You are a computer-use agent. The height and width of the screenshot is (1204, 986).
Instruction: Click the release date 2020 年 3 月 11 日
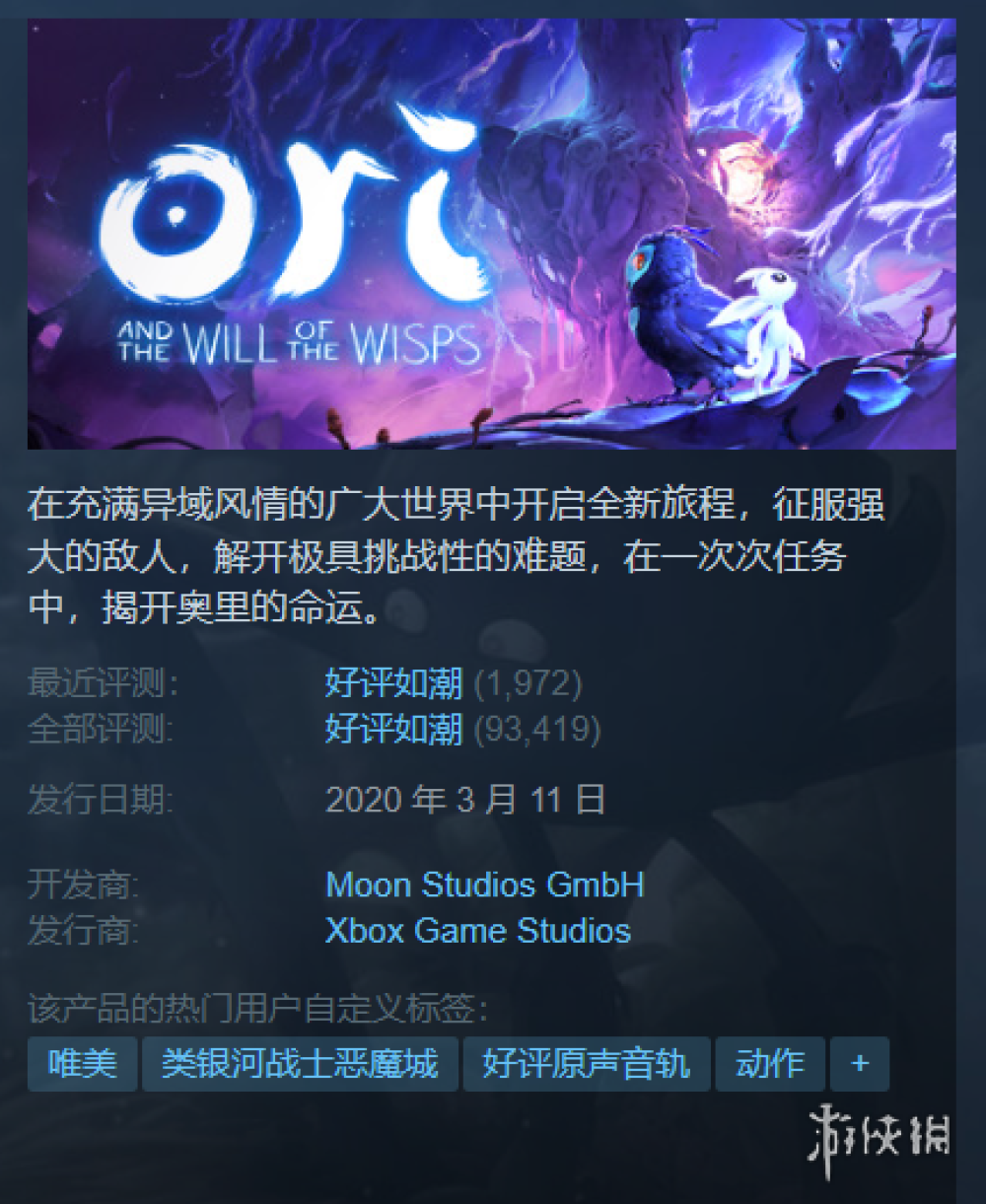(x=465, y=799)
